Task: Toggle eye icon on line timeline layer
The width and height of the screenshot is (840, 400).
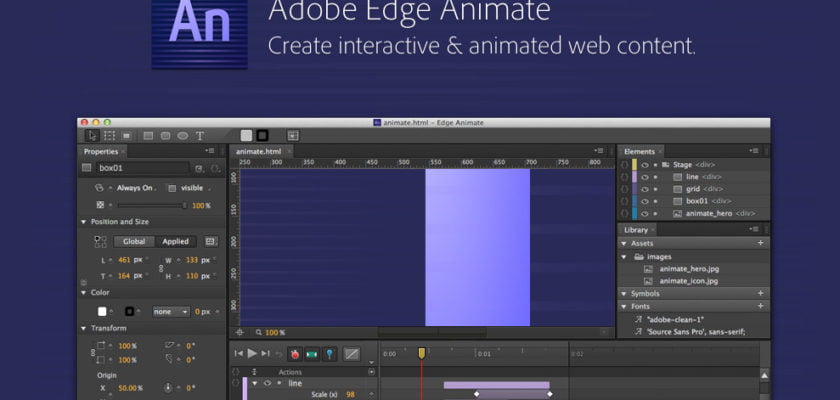Action: tap(266, 383)
